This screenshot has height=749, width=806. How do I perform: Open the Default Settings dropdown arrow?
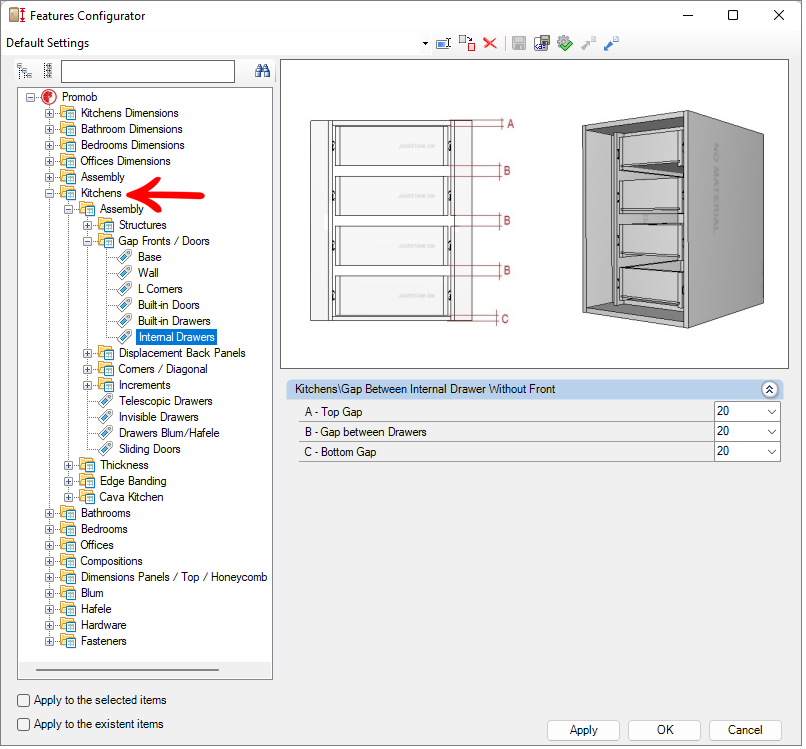(425, 44)
